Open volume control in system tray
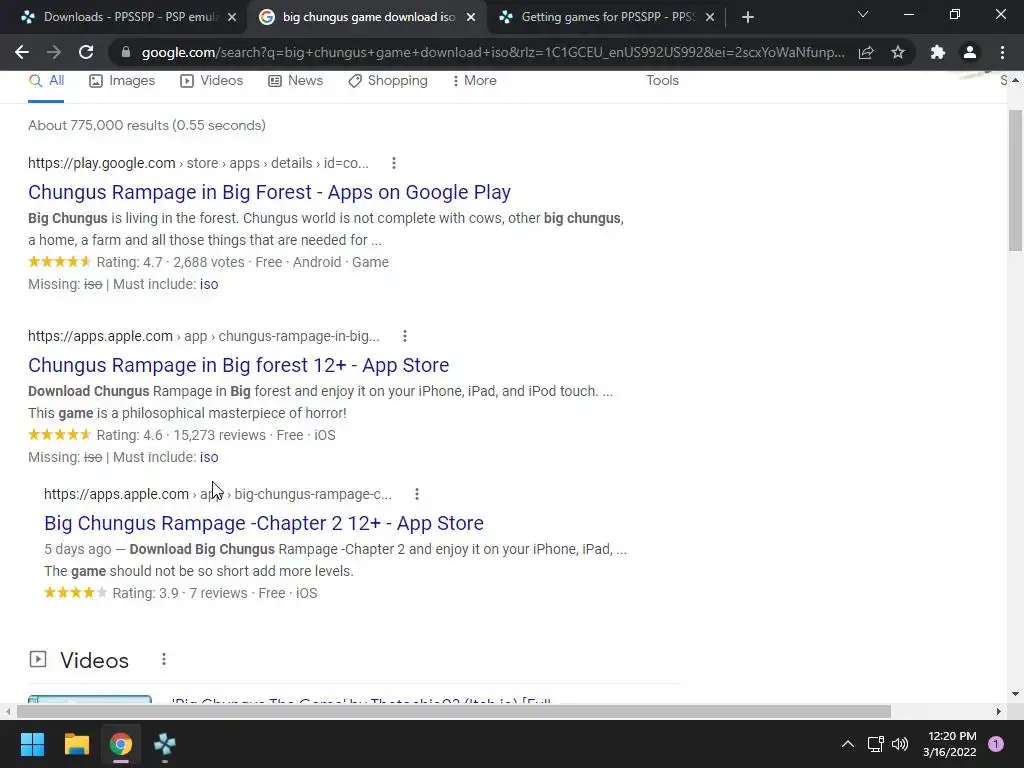 click(x=900, y=744)
